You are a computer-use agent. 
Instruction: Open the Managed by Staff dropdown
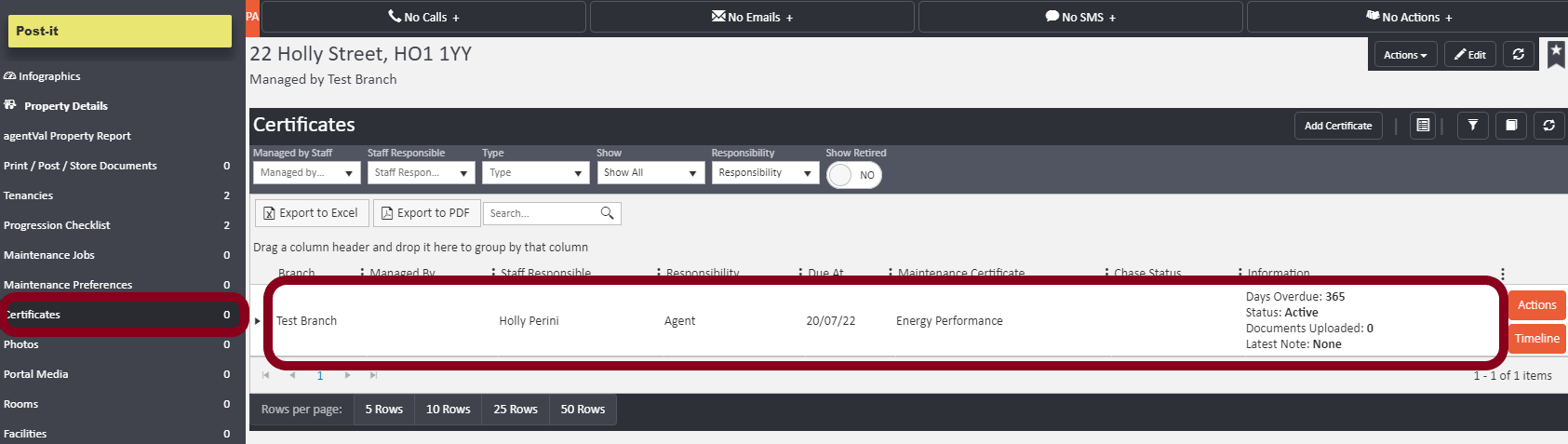(306, 173)
